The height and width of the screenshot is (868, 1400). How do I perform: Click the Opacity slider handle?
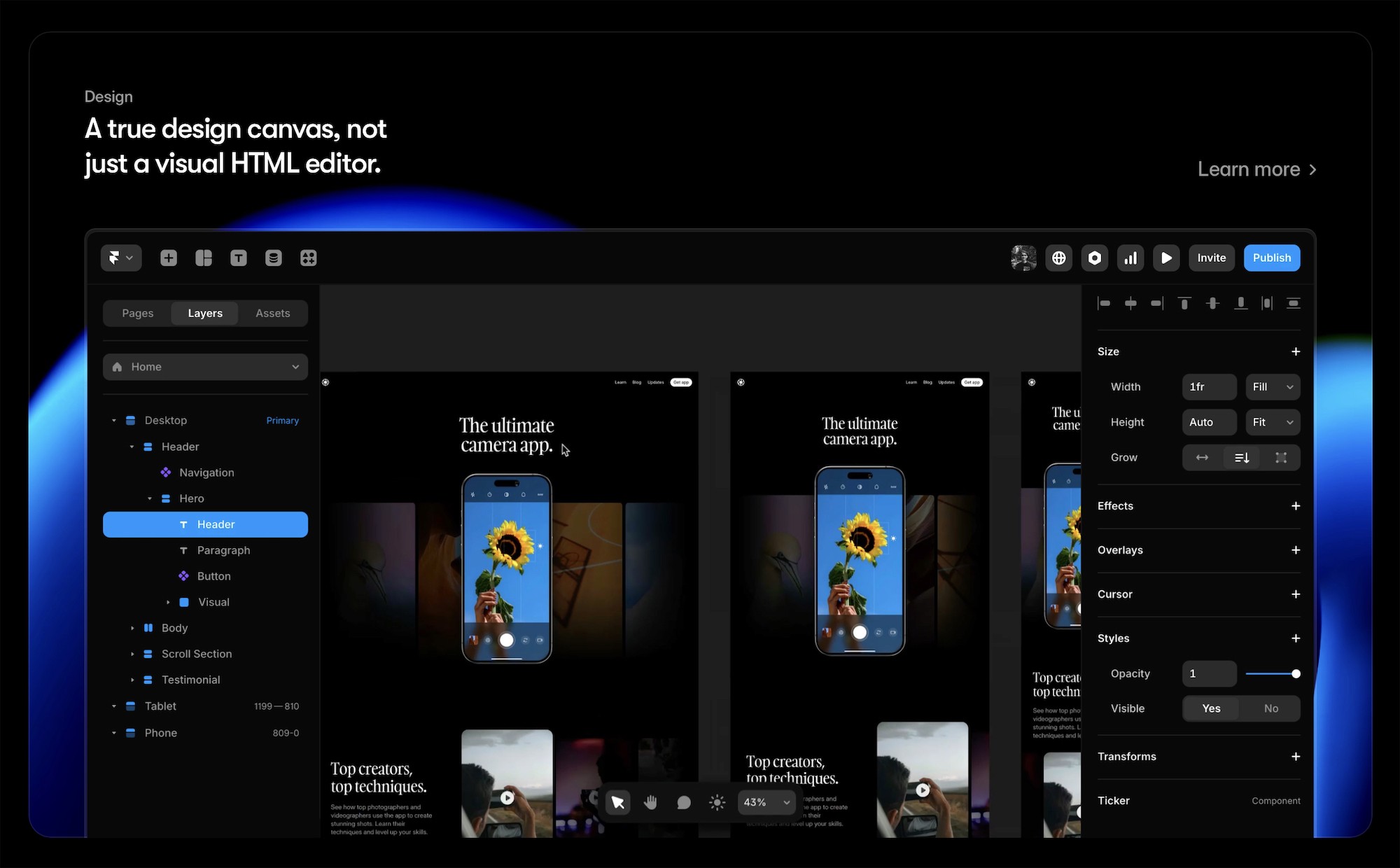pos(1296,673)
